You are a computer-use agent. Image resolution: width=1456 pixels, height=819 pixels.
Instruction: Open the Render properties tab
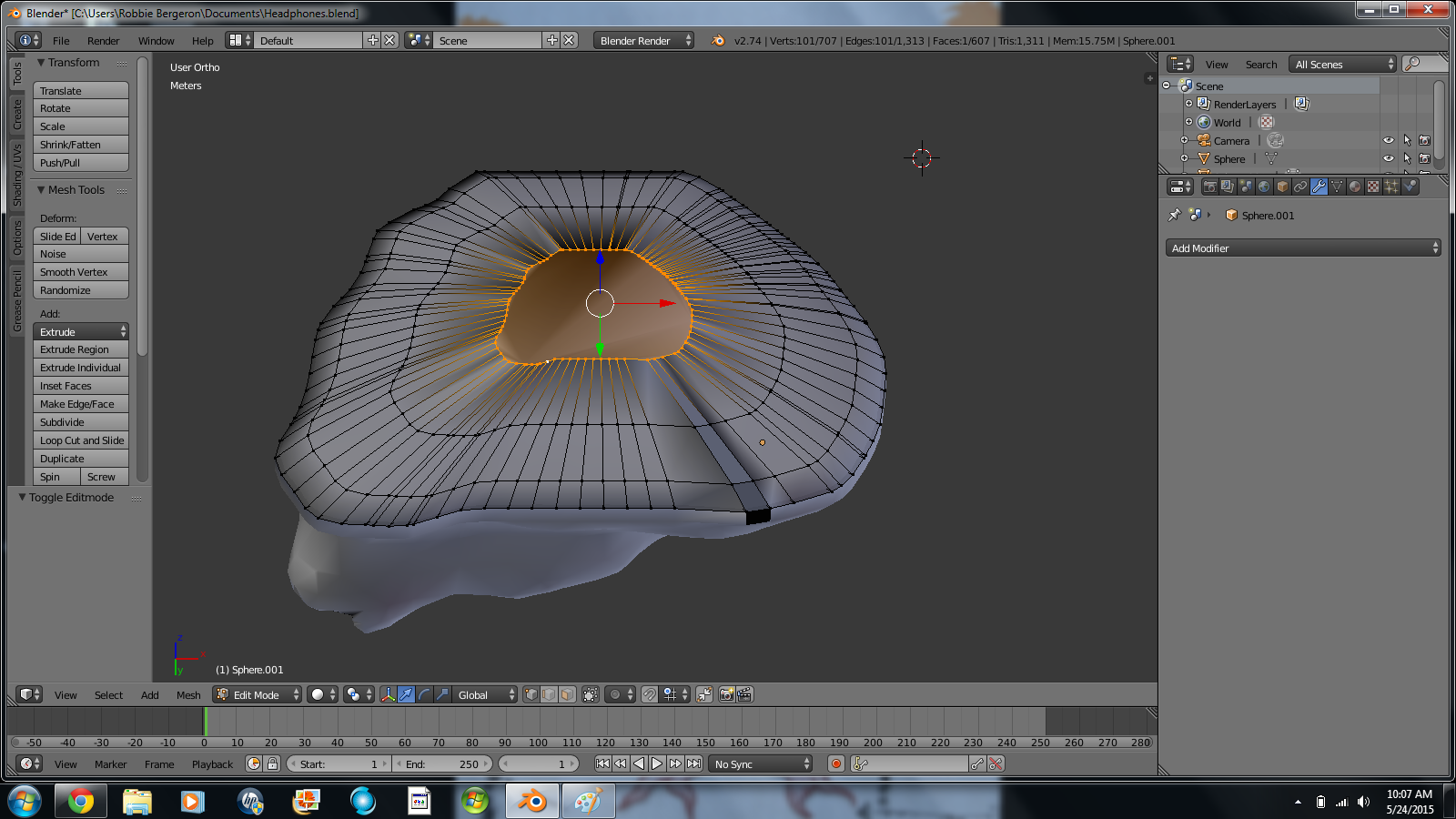[x=1209, y=187]
